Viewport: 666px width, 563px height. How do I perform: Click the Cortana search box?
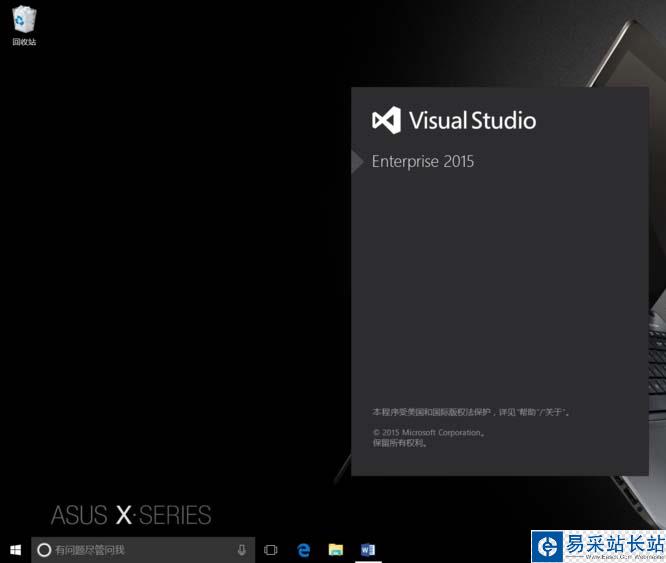(x=143, y=550)
